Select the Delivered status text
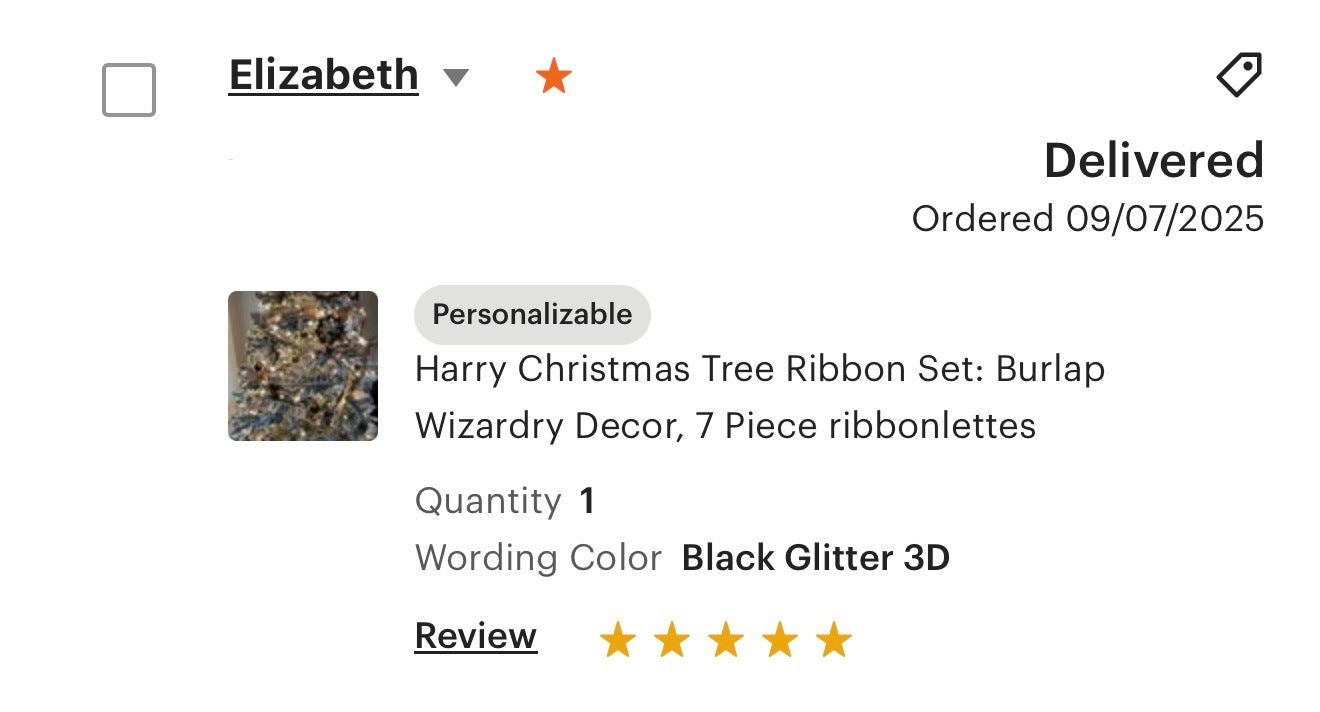Screen dimensions: 1320x712 click(1154, 161)
